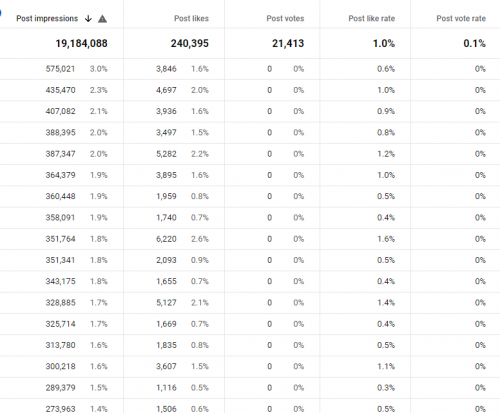Sort by Post impressions column header
This screenshot has width=500, height=413.
click(47, 18)
